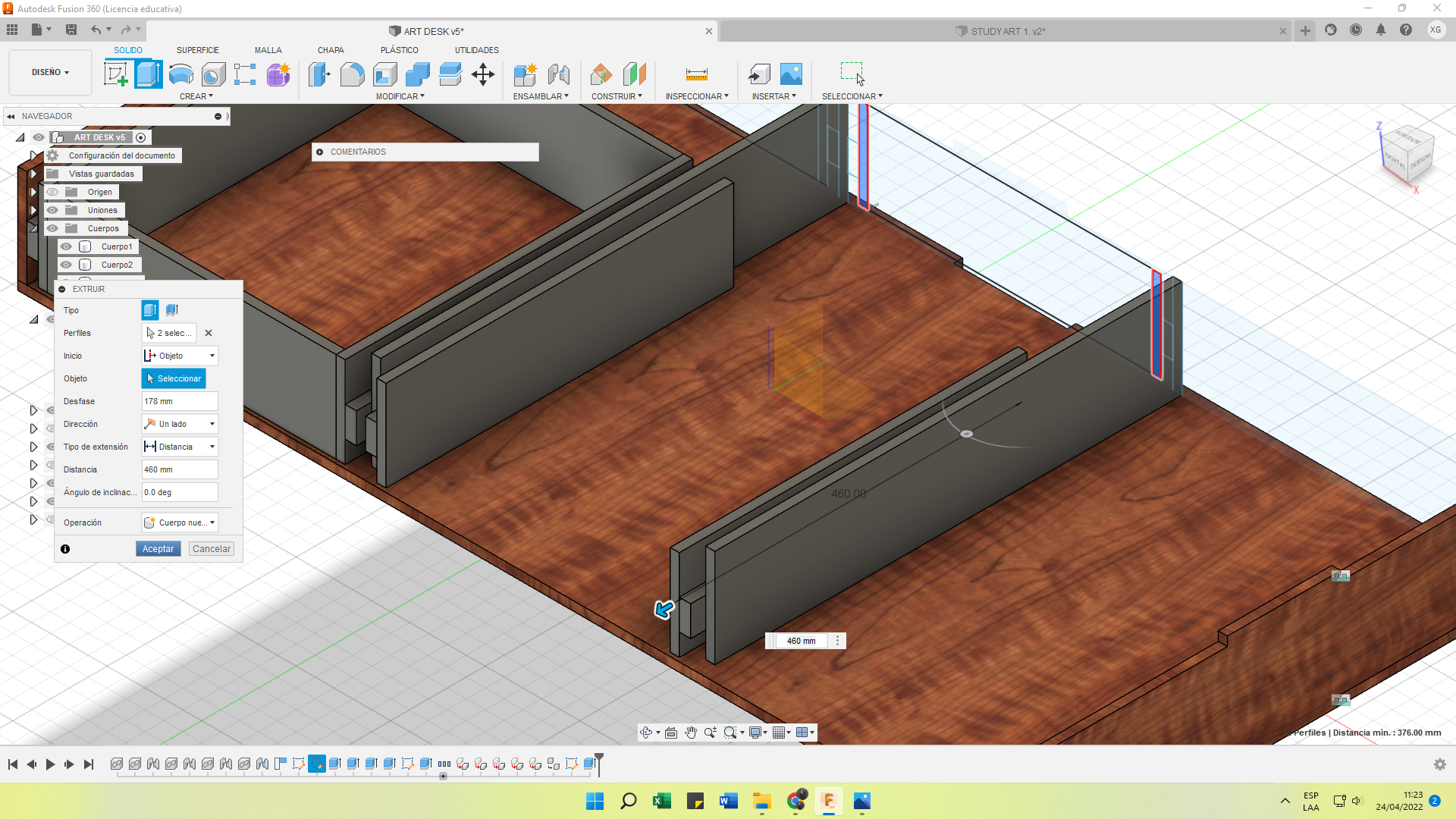Expand the Cuerpos tree section

point(33,228)
